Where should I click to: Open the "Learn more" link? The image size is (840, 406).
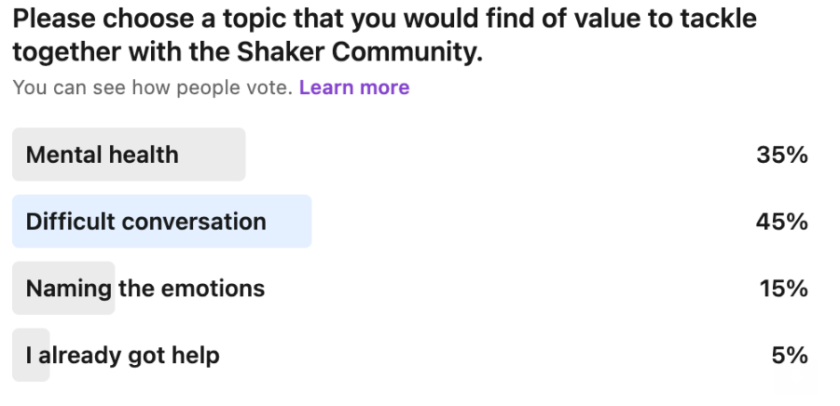[x=354, y=88]
